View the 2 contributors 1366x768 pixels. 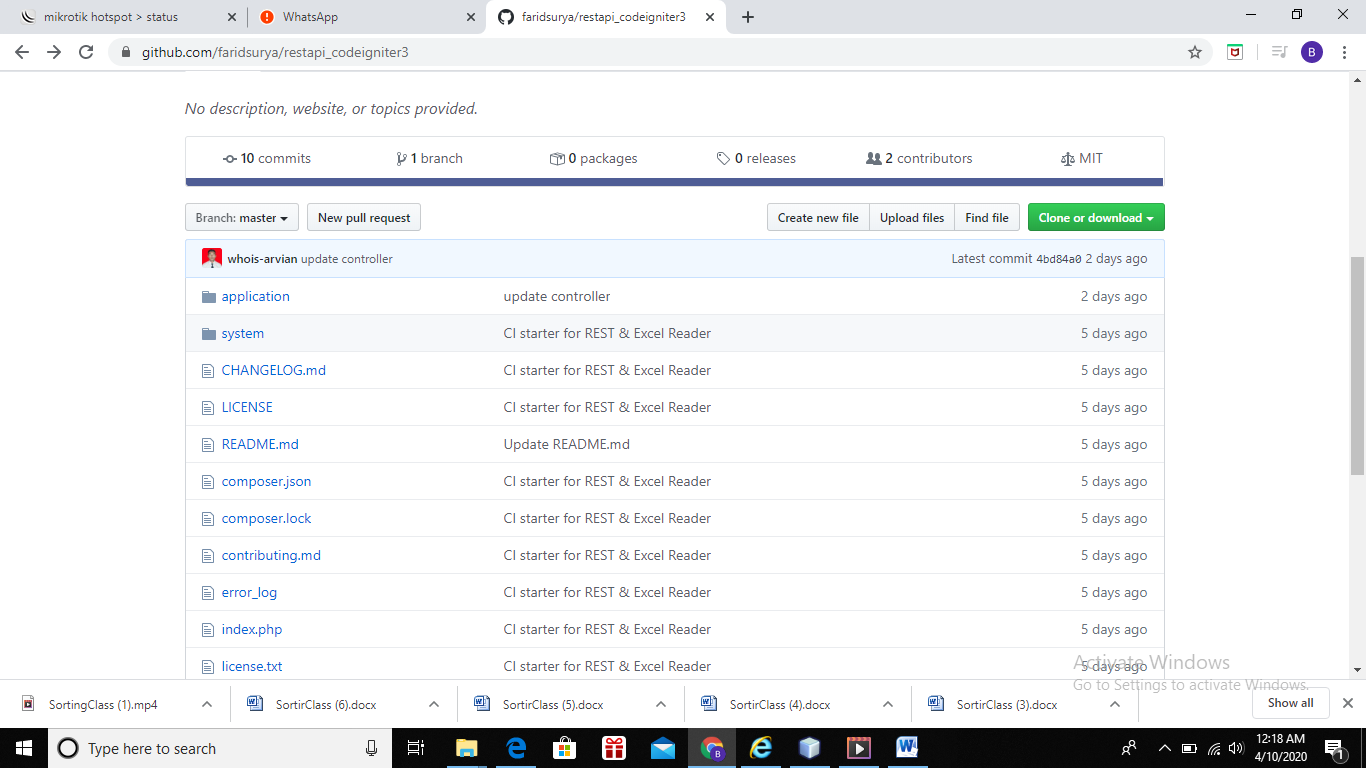pyautogui.click(x=919, y=159)
